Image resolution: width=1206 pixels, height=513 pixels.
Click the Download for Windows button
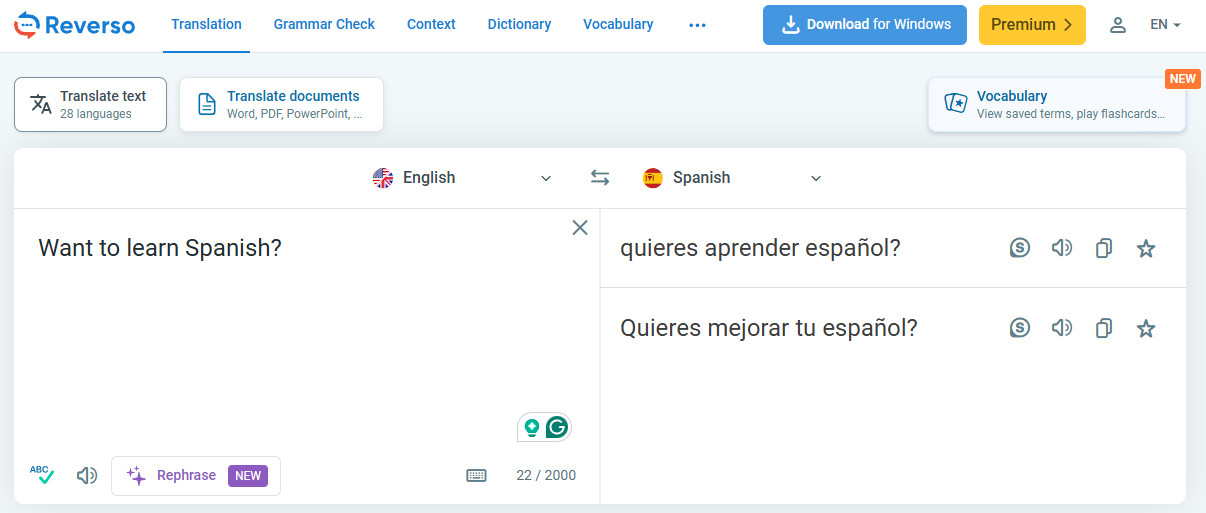864,25
